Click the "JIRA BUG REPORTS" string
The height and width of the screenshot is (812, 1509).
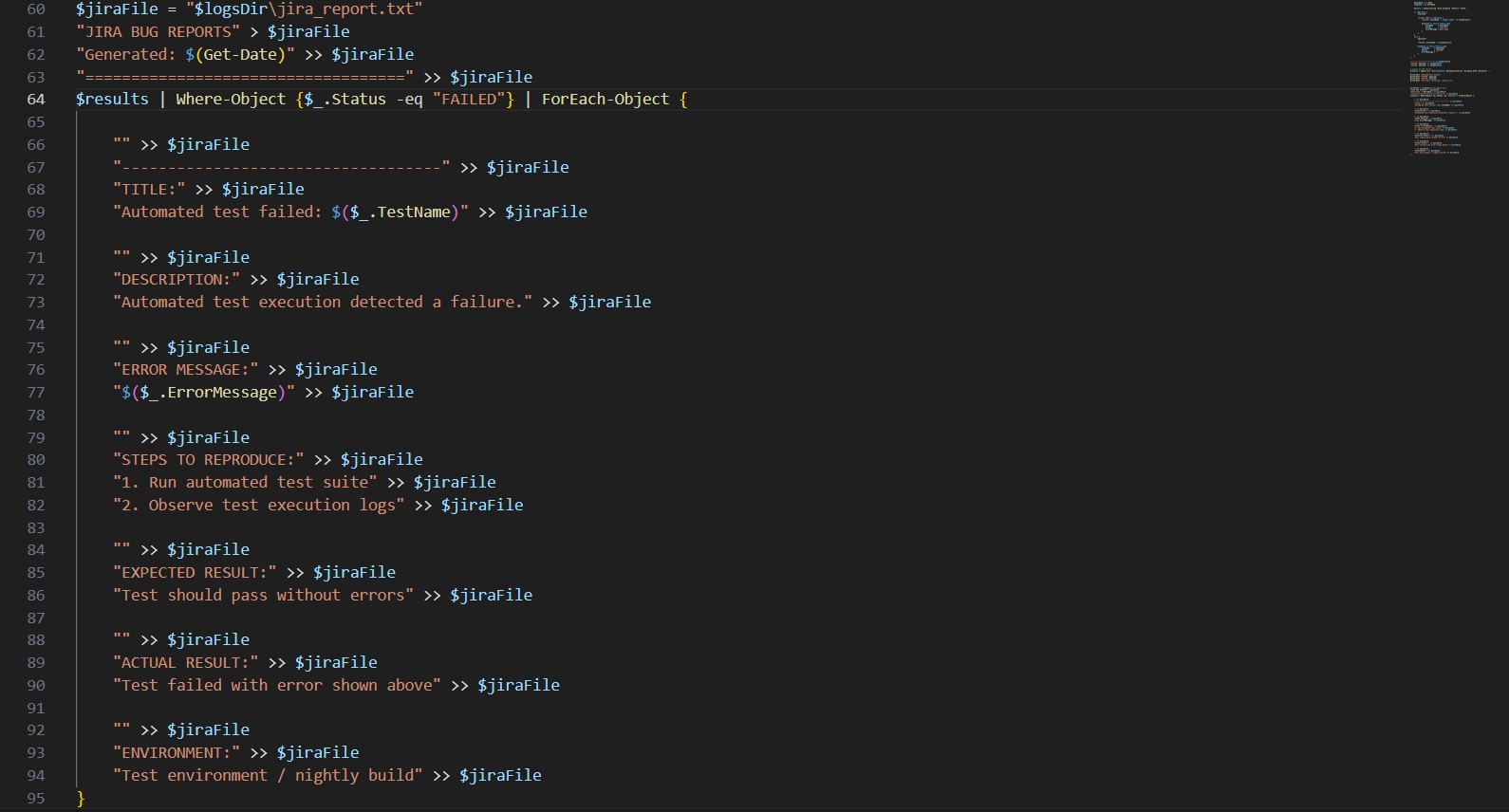(158, 32)
